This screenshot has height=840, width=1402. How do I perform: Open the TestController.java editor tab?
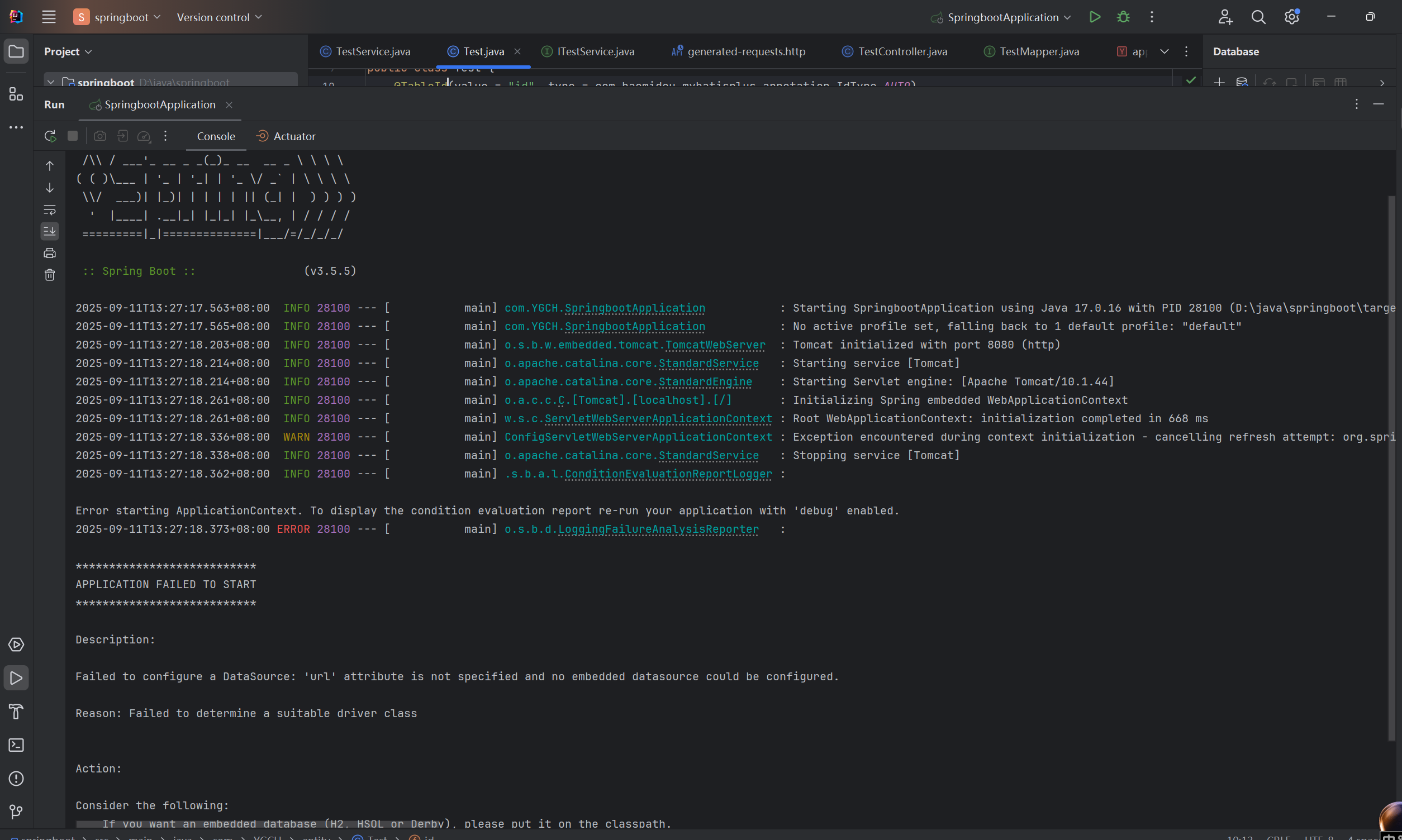(901, 51)
